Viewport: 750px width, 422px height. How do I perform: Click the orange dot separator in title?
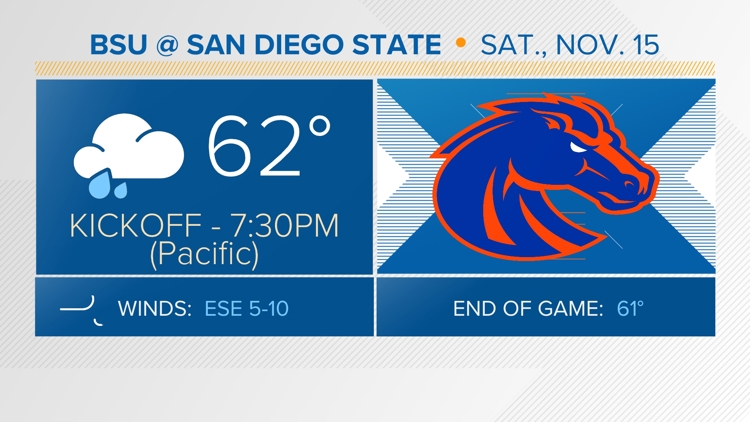460,45
